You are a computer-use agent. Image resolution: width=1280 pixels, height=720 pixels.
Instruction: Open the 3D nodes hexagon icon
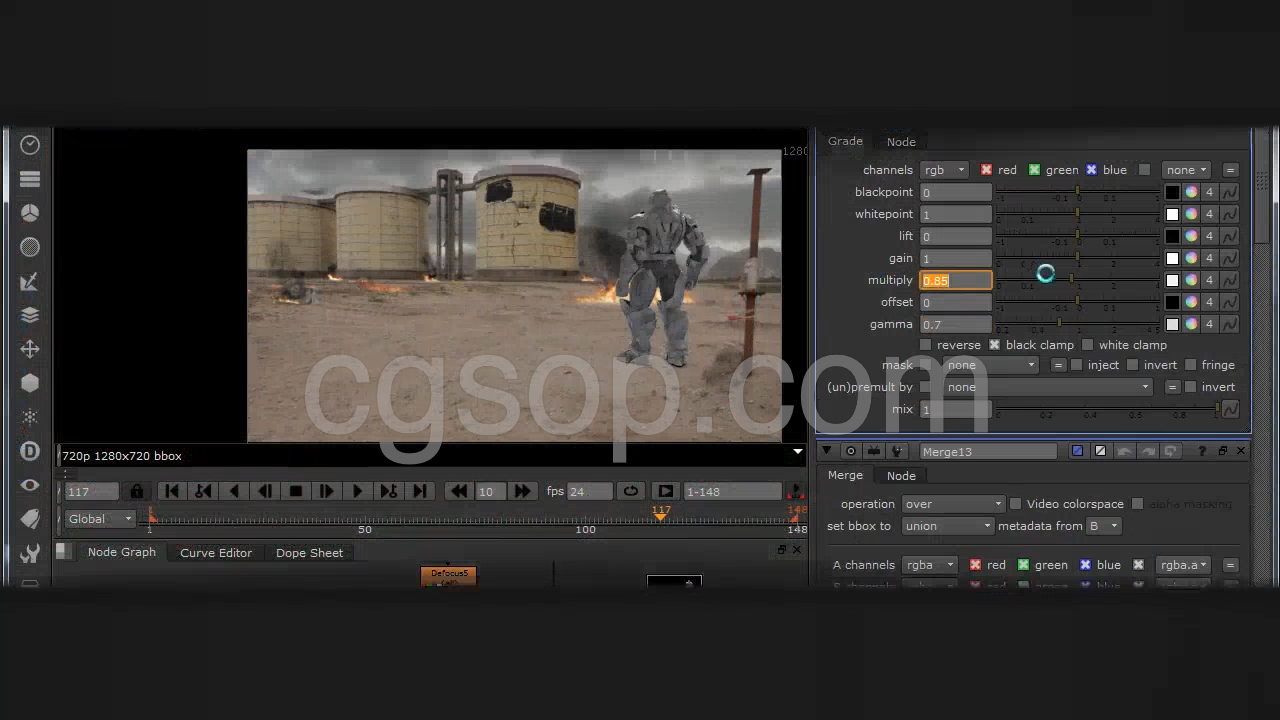[x=30, y=383]
